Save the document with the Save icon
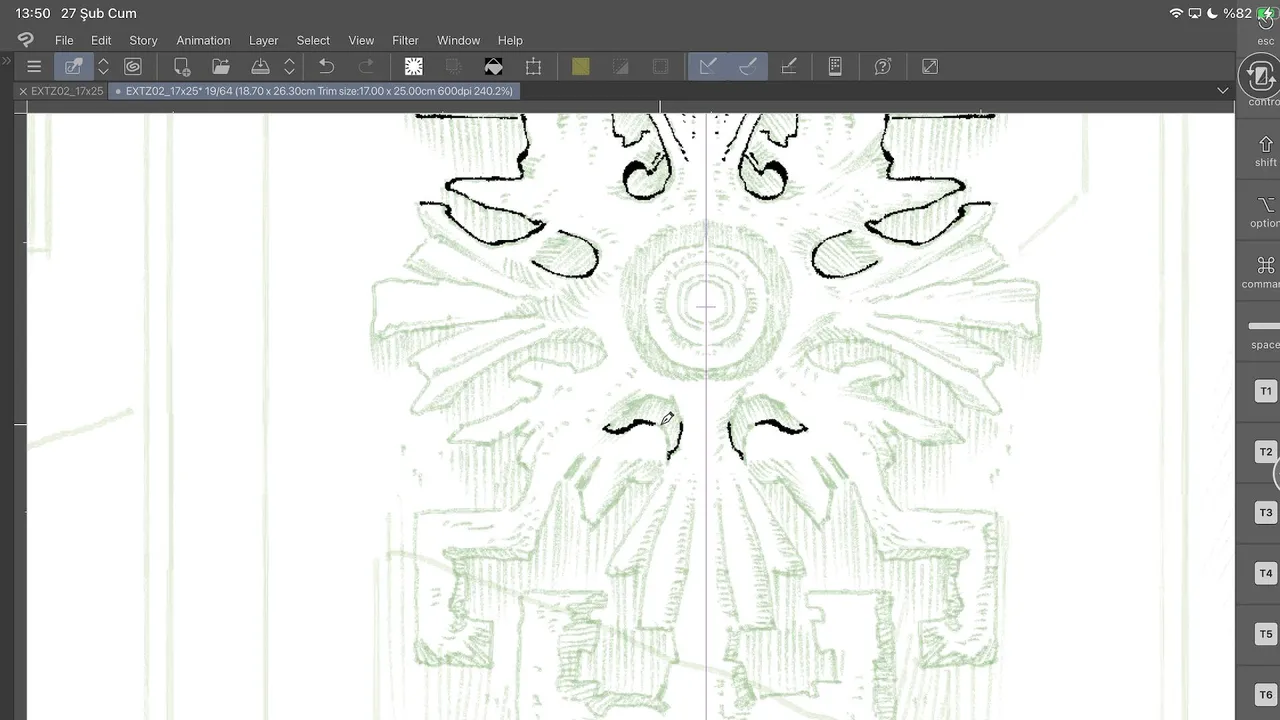This screenshot has height=720, width=1280. click(x=260, y=67)
